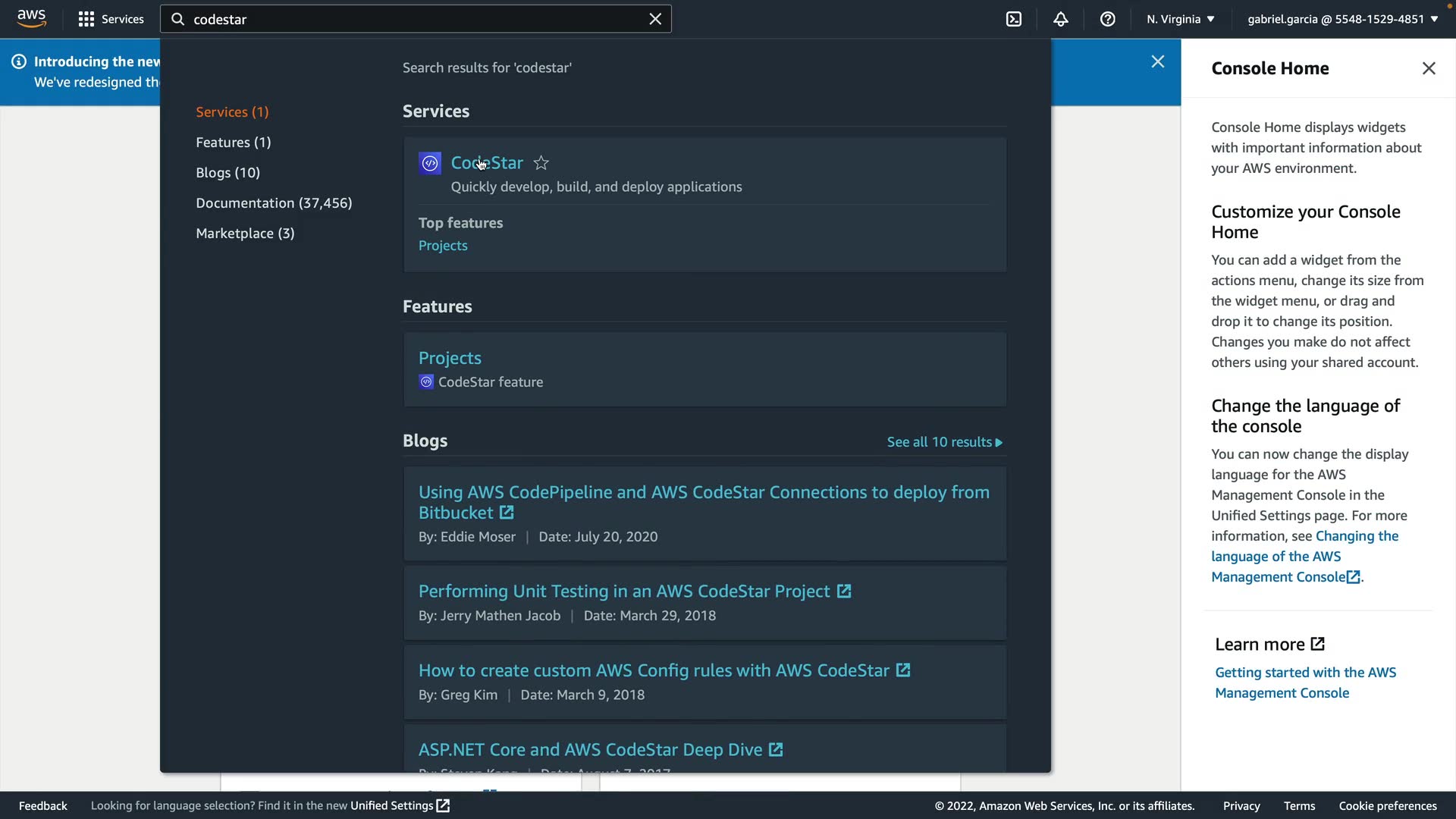This screenshot has width=1456, height=819.
Task: Open the gabriel.garcia account dropdown
Action: click(x=1342, y=19)
